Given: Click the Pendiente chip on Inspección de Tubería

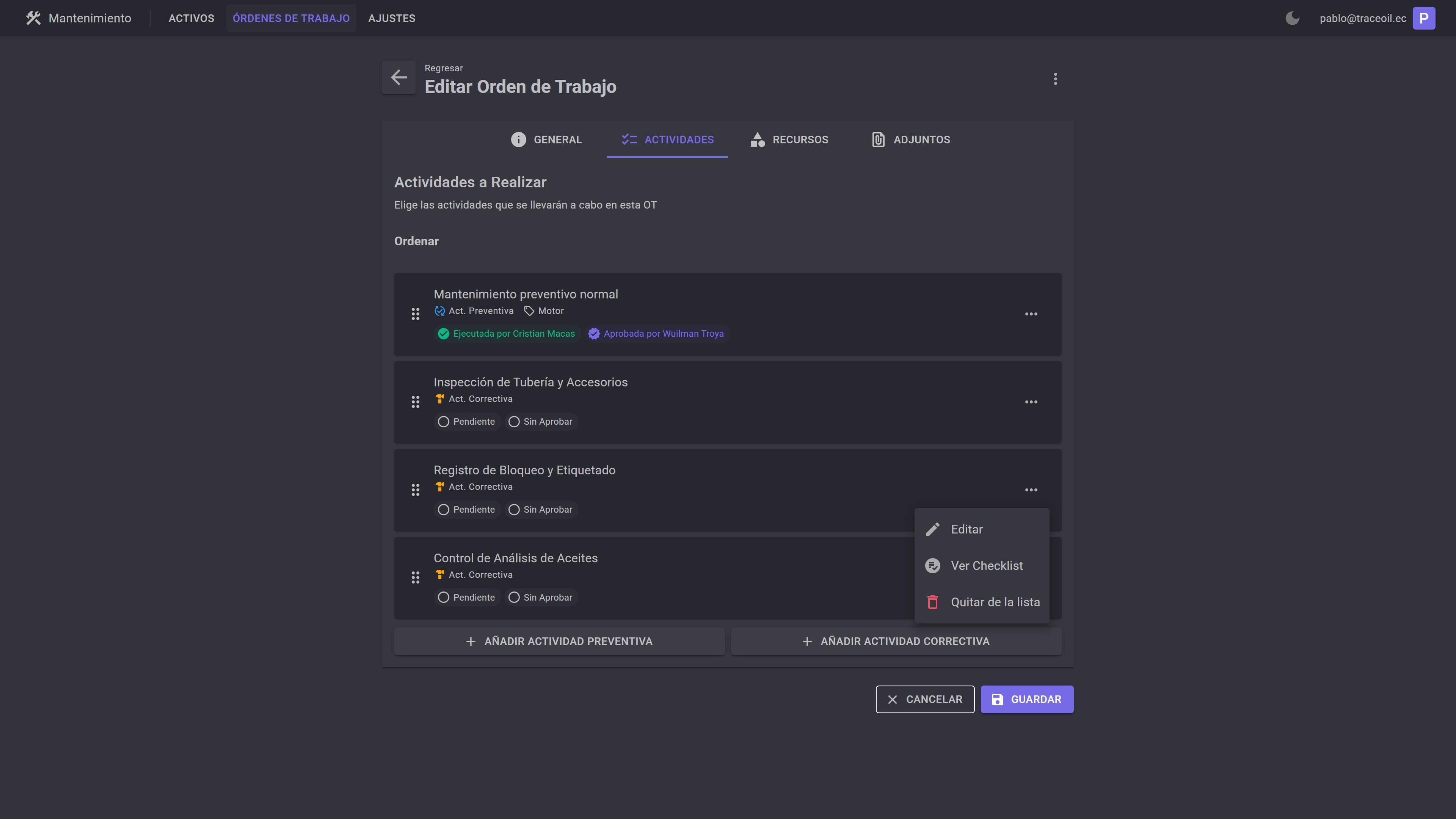Looking at the screenshot, I should pos(467,422).
